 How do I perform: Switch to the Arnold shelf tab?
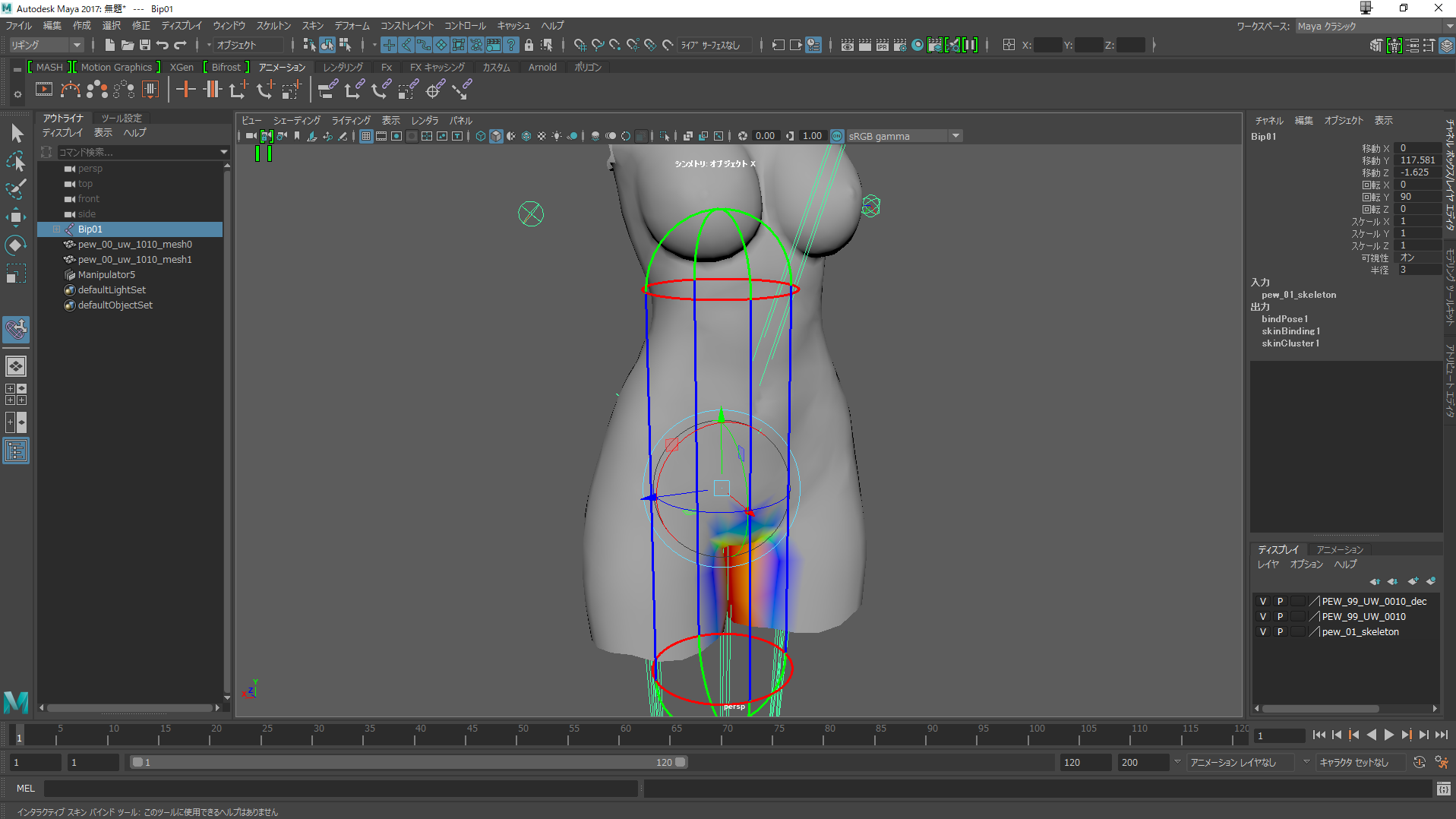542,68
